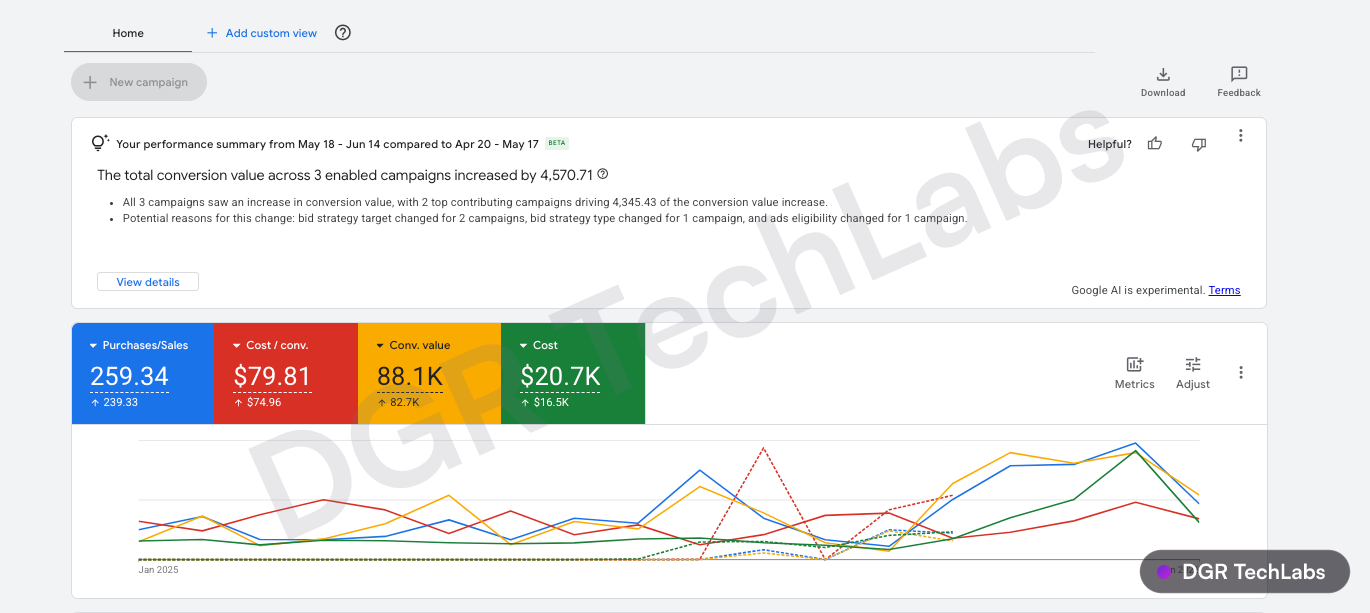Click the Jan 2025 axis label
Viewport: 1370px width, 613px height.
(x=158, y=570)
